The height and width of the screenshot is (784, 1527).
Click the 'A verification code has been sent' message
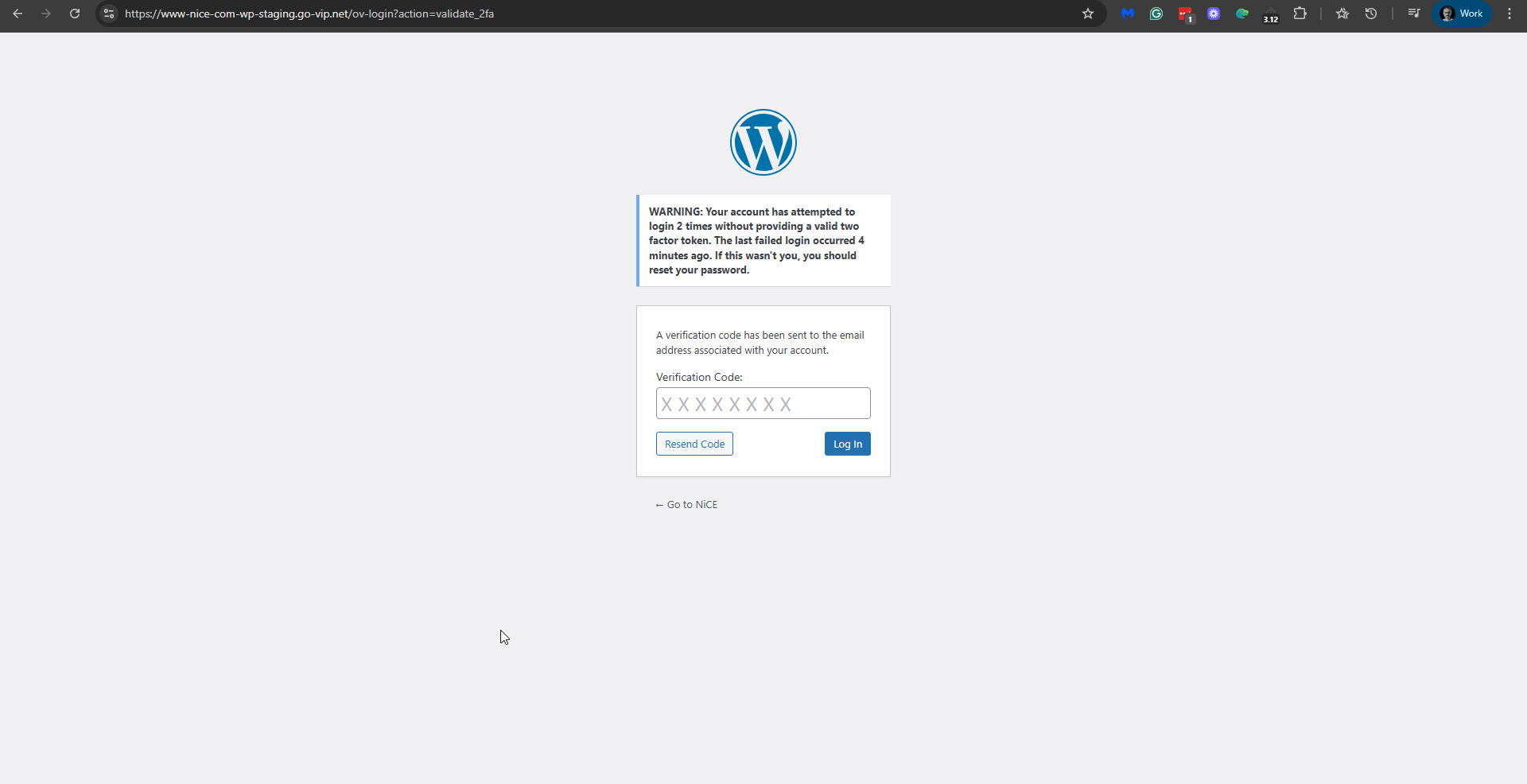[760, 343]
